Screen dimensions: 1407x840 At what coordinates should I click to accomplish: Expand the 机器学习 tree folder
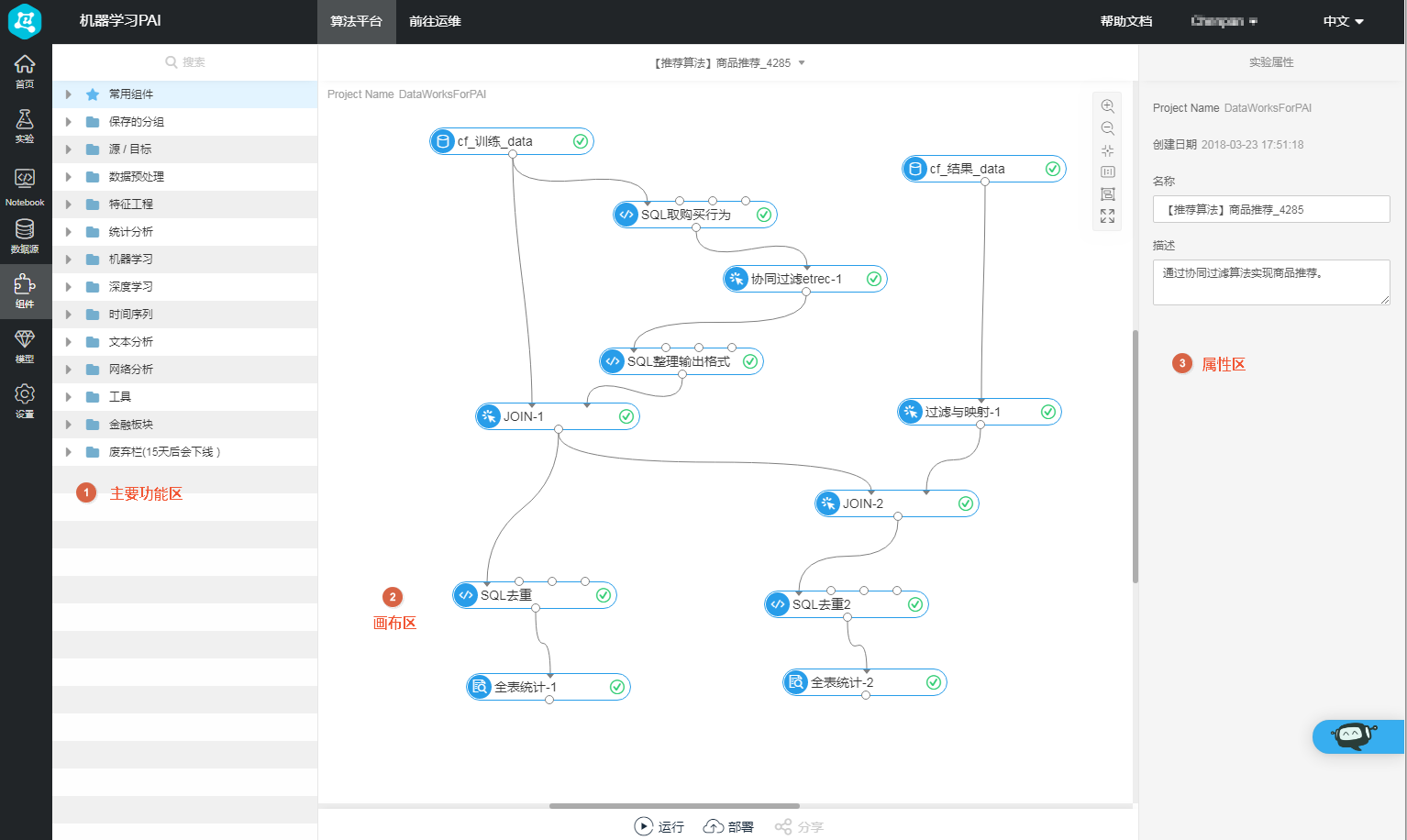click(68, 260)
